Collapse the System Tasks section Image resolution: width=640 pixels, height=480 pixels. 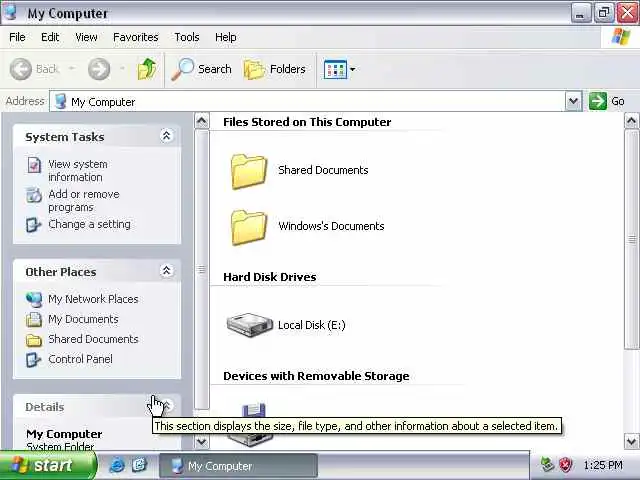(x=166, y=136)
